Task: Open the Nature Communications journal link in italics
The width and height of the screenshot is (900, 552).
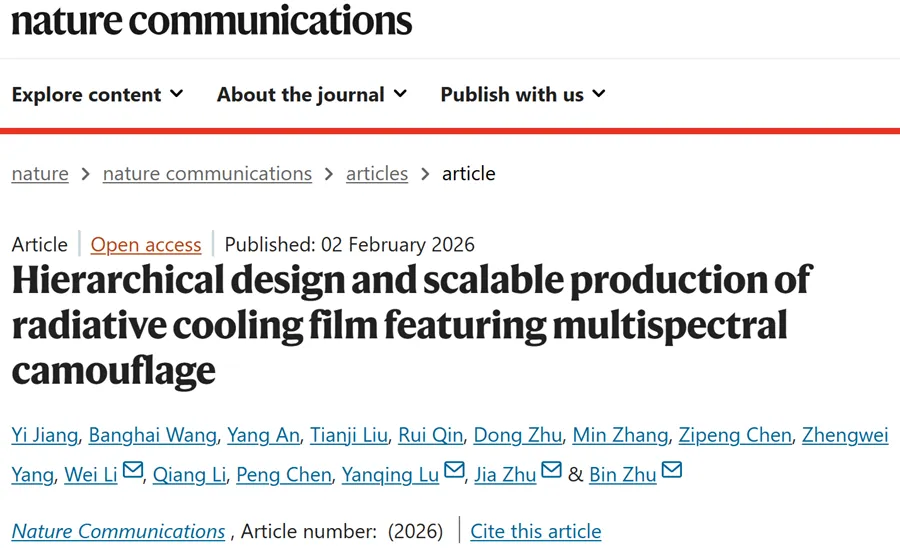Action: click(118, 532)
